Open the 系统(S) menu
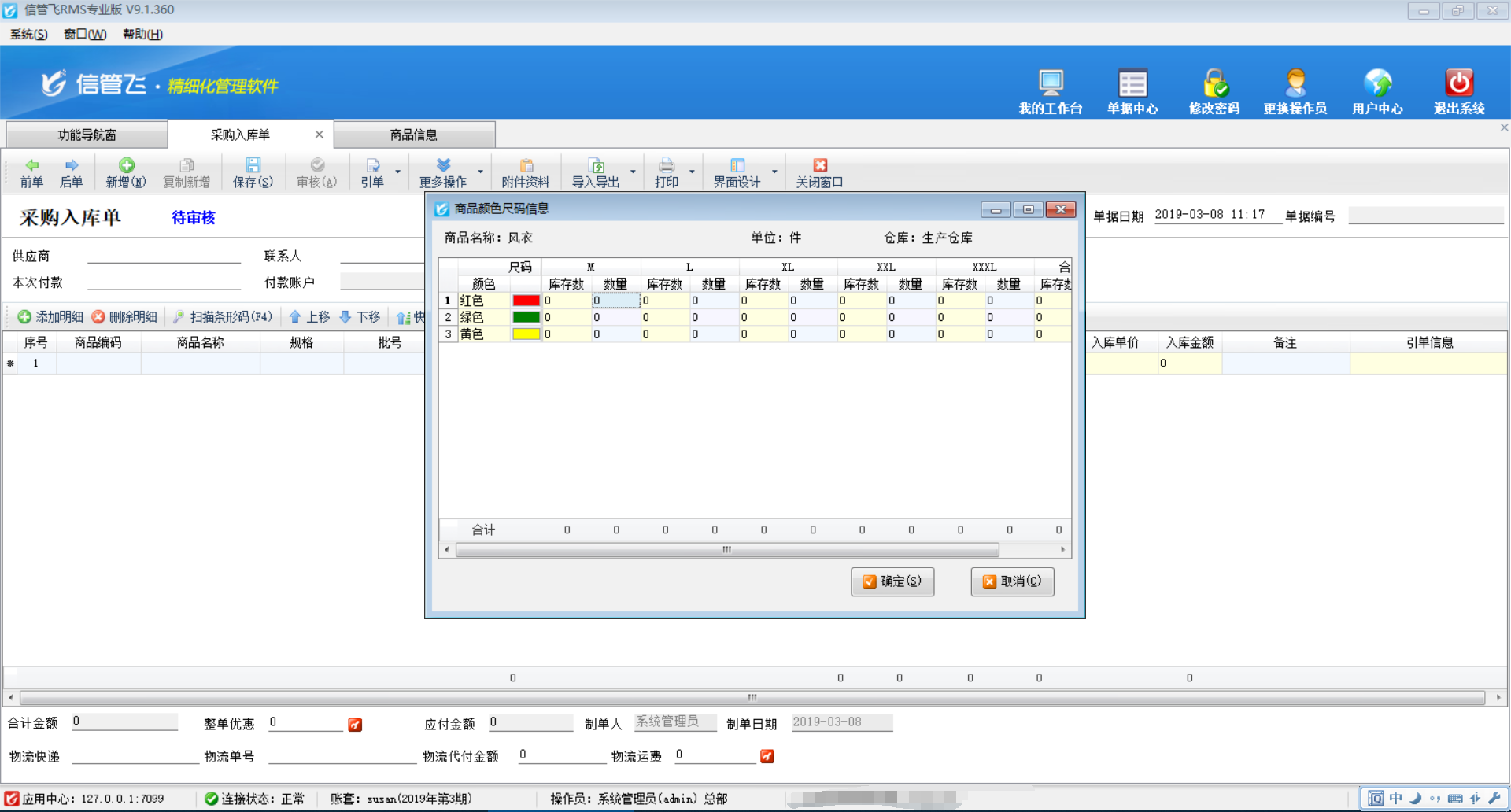1511x812 pixels. pos(28,34)
